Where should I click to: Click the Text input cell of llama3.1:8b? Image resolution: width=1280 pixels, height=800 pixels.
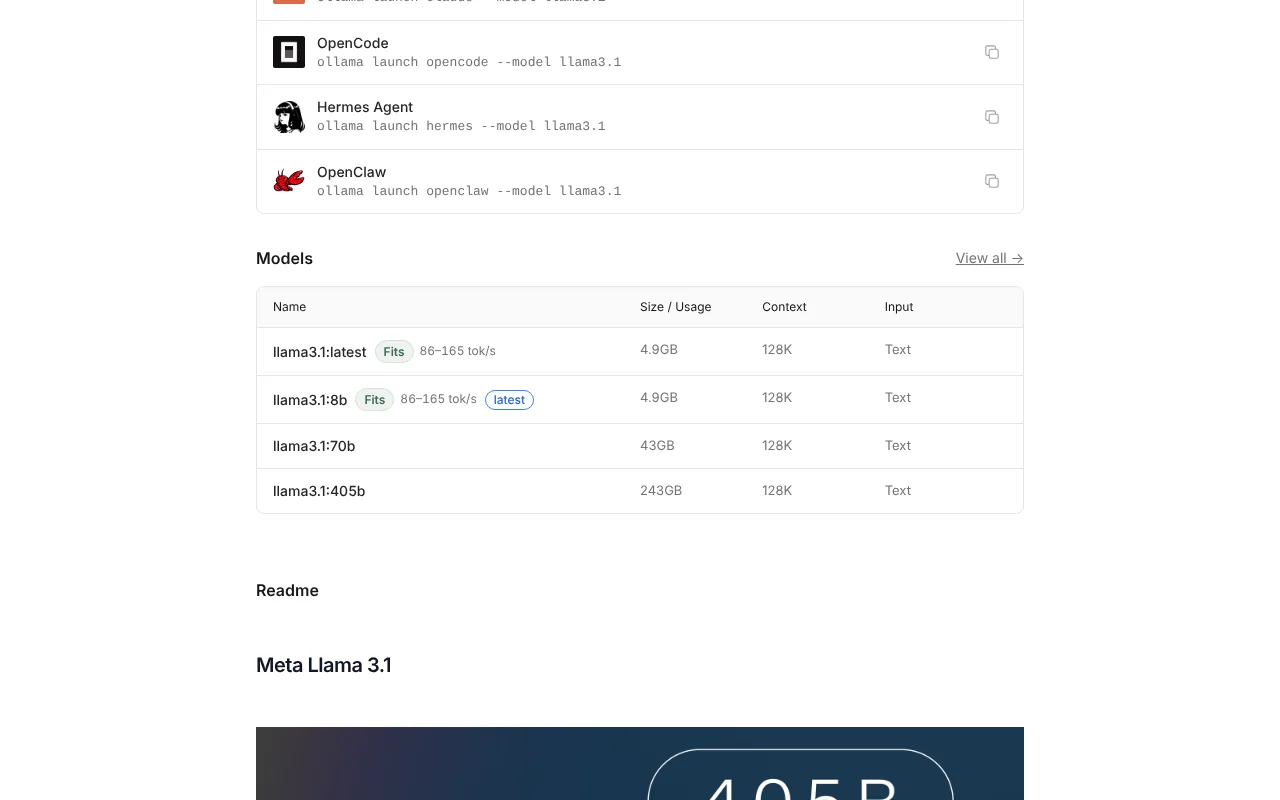[898, 397]
